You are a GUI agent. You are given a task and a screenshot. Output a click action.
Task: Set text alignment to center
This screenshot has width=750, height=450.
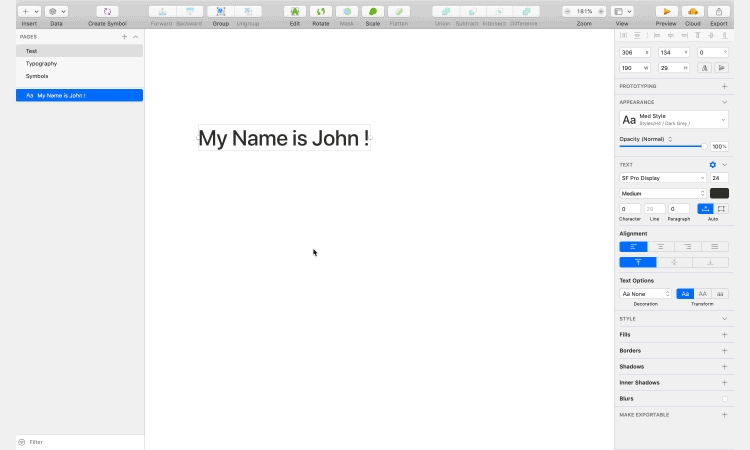pos(660,246)
